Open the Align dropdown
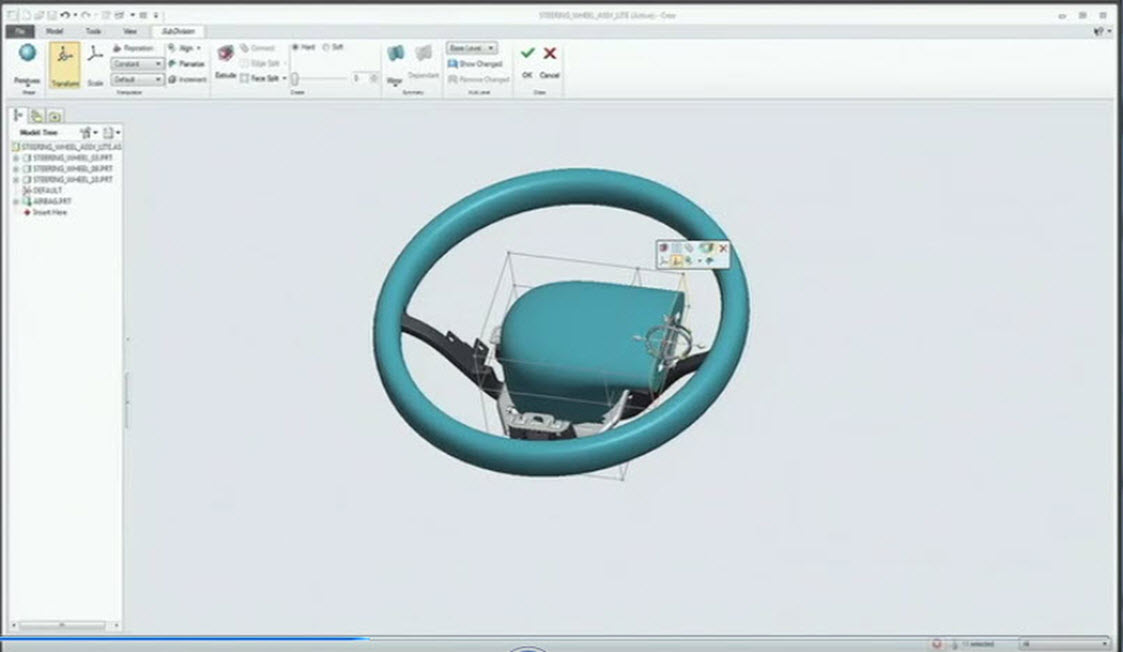 click(185, 48)
